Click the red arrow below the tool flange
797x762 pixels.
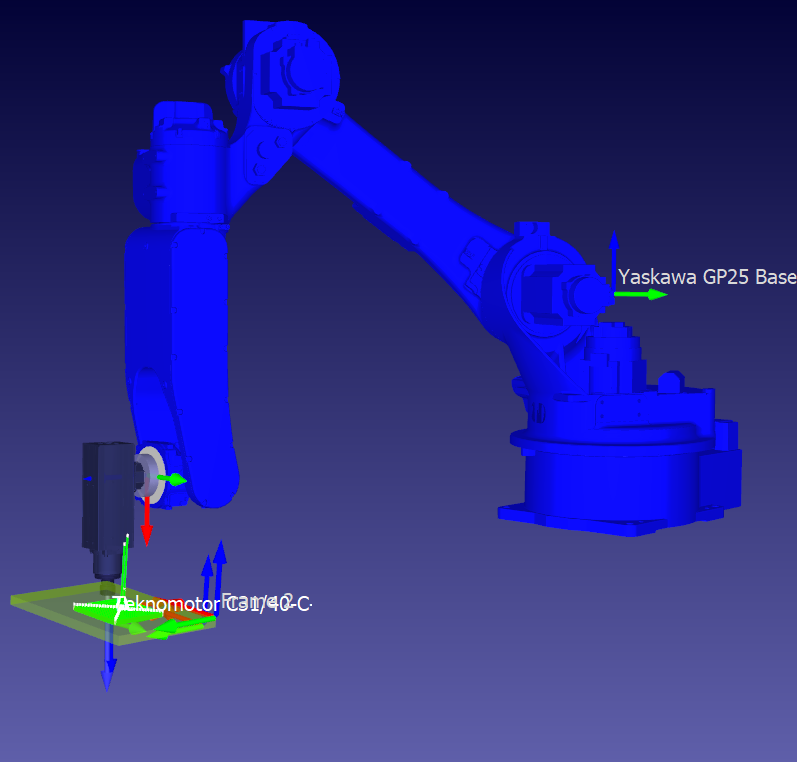point(146,525)
